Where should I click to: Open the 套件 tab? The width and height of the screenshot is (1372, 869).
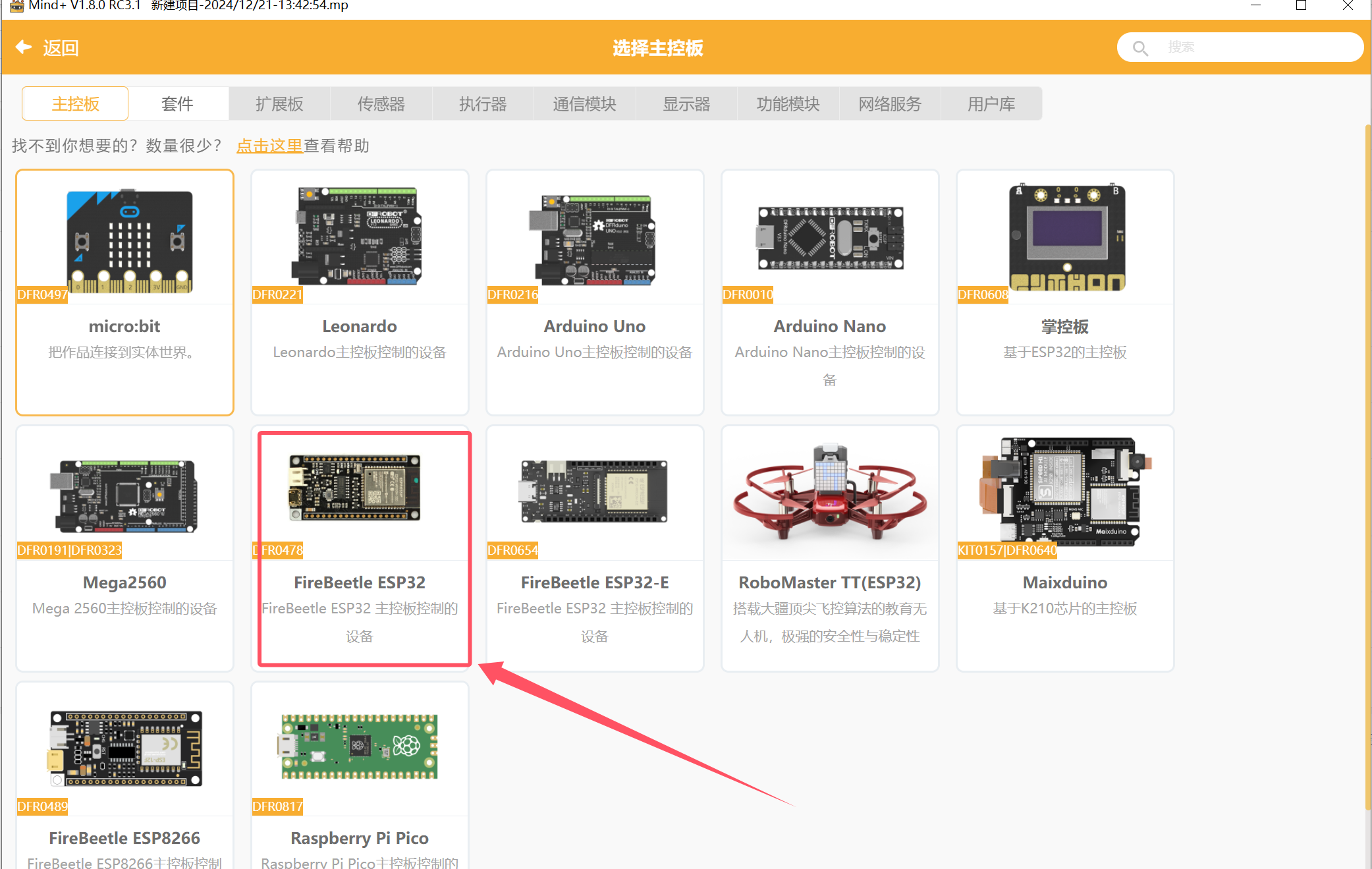(x=177, y=104)
